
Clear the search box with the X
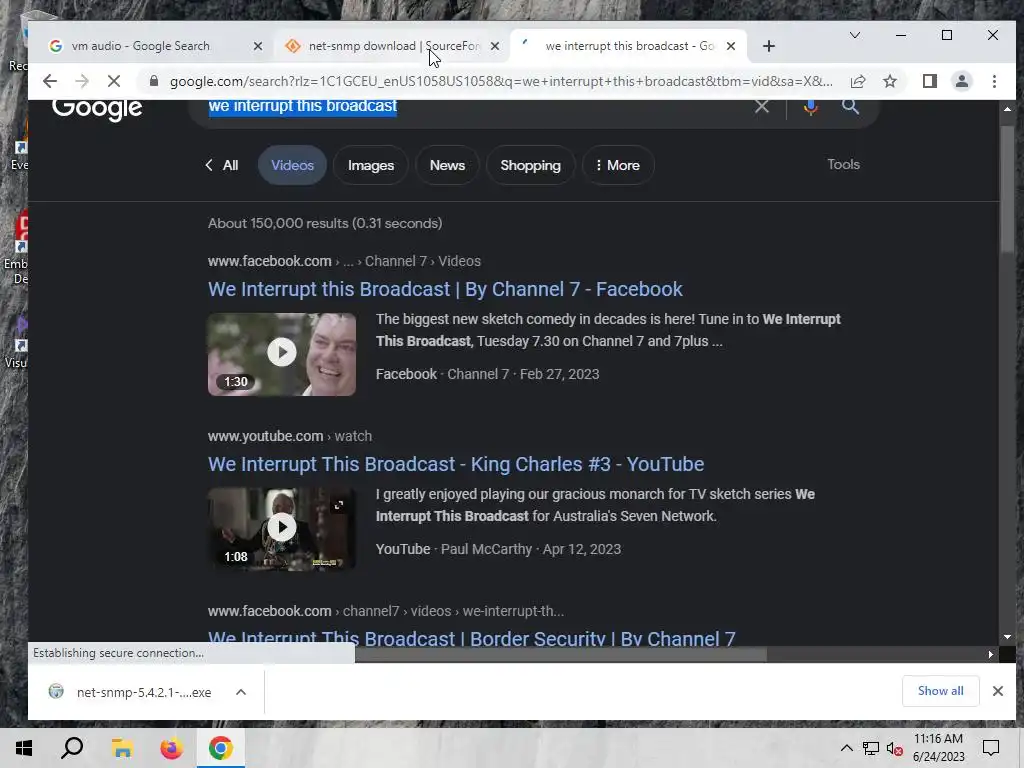point(761,106)
